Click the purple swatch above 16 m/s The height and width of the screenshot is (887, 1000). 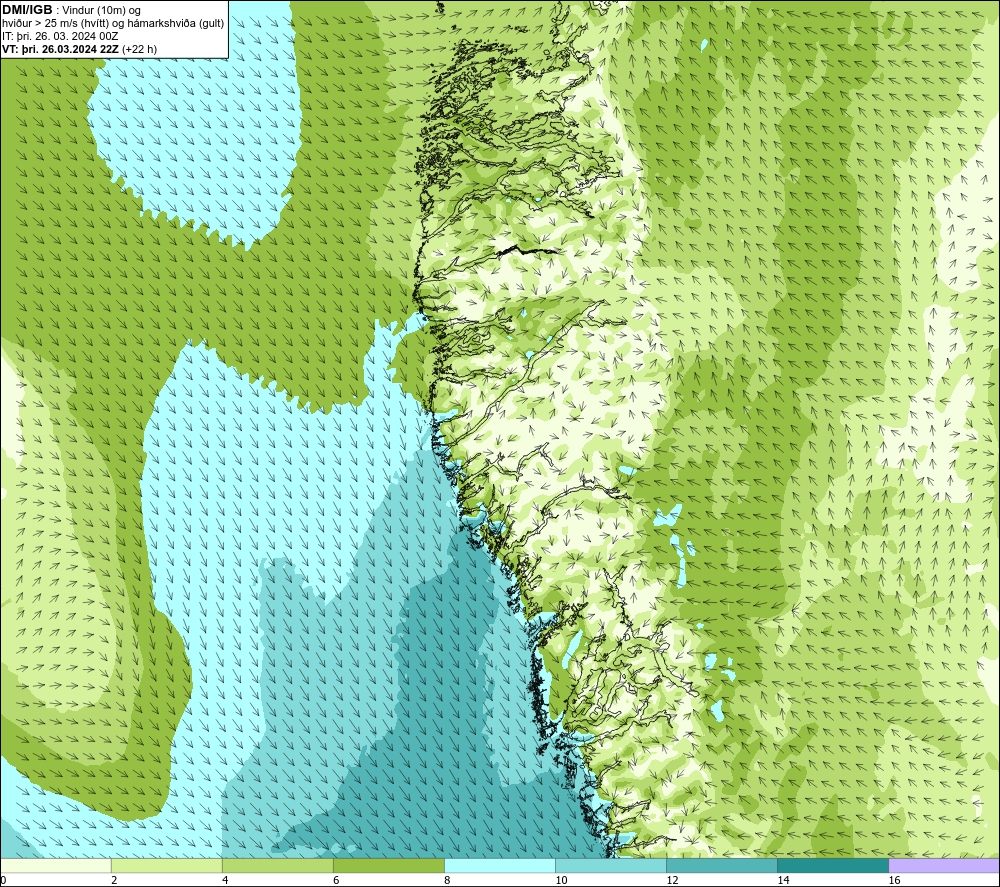pyautogui.click(x=944, y=865)
